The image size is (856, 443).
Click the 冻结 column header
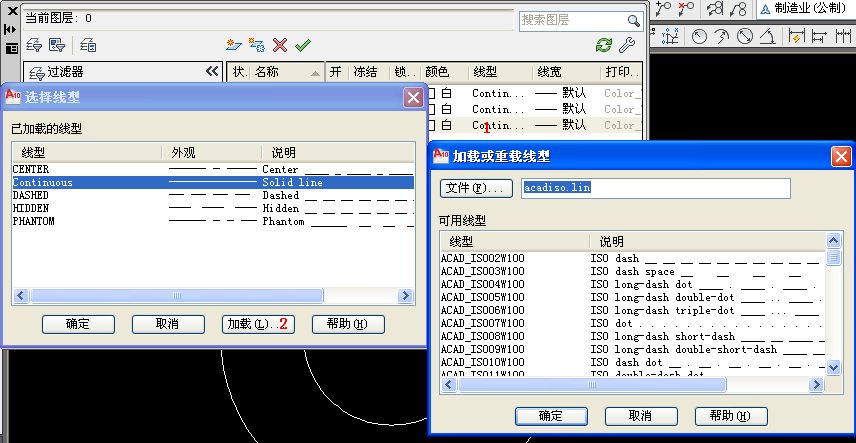[370, 72]
